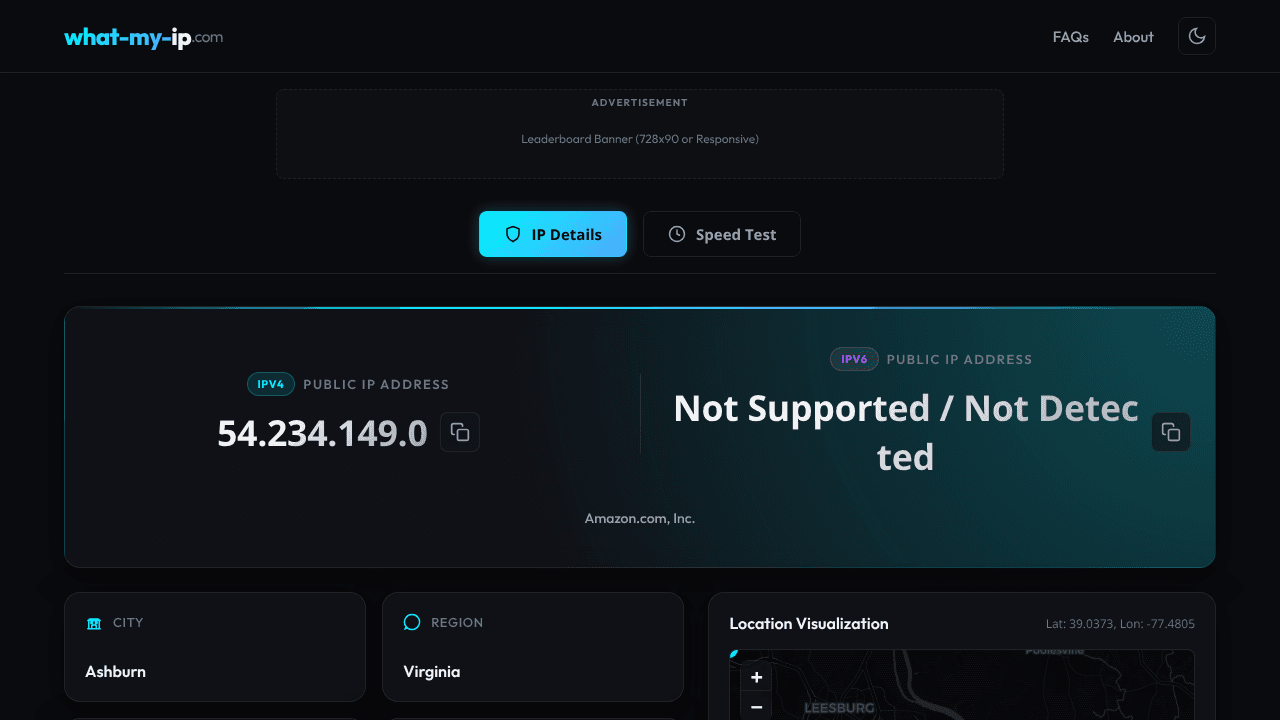The height and width of the screenshot is (720, 1280).
Task: Copy the IPv6 address value
Action: coord(1171,432)
